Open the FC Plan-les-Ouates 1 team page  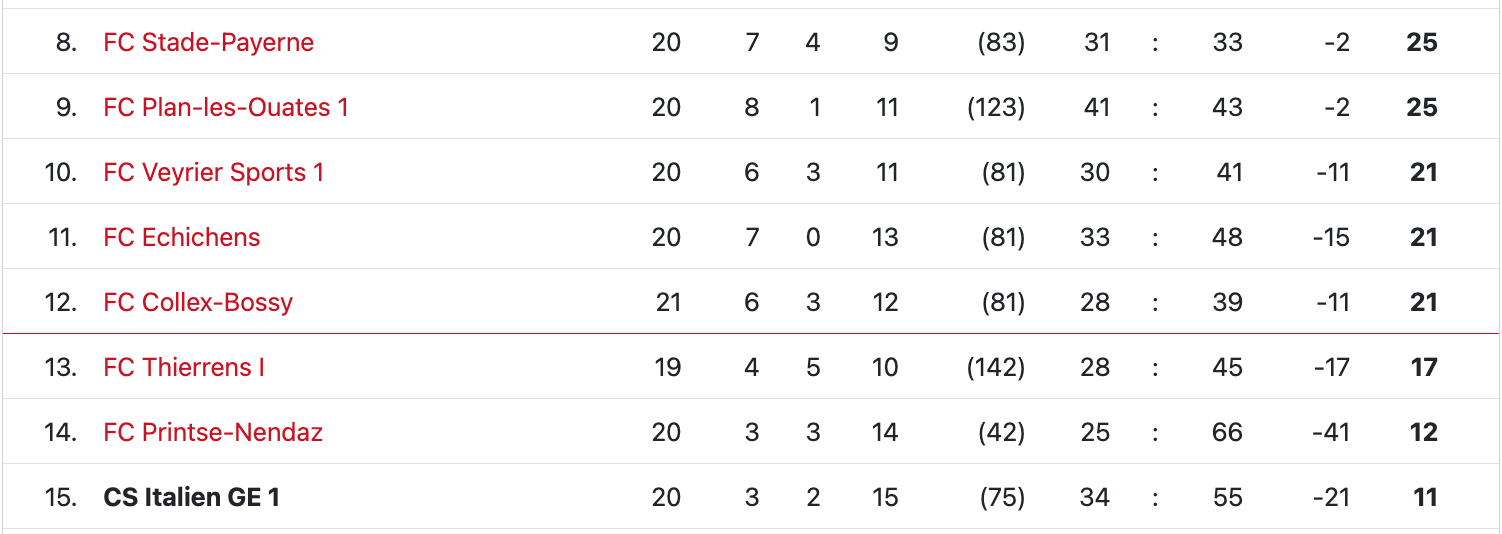pos(226,107)
